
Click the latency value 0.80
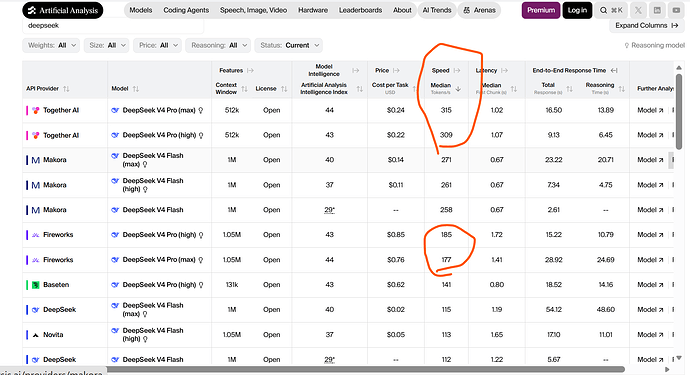[497, 285]
